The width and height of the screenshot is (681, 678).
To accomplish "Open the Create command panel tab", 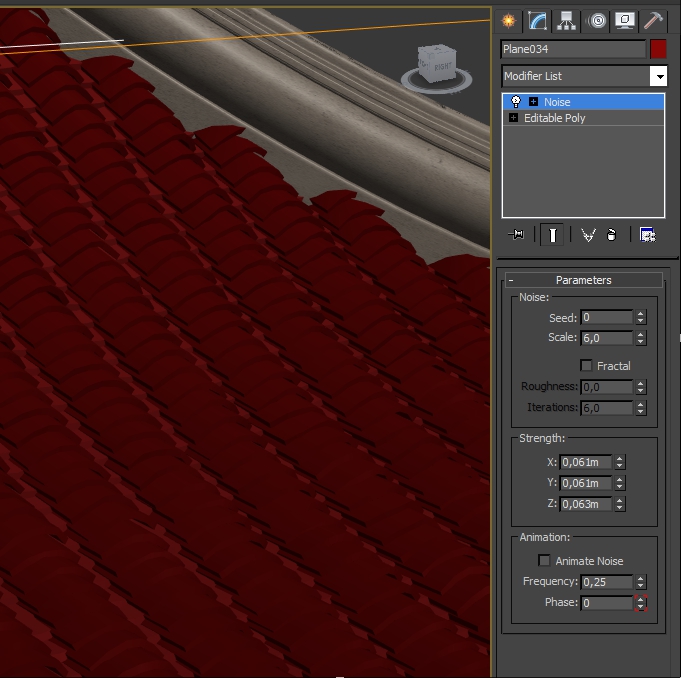I will (x=509, y=20).
